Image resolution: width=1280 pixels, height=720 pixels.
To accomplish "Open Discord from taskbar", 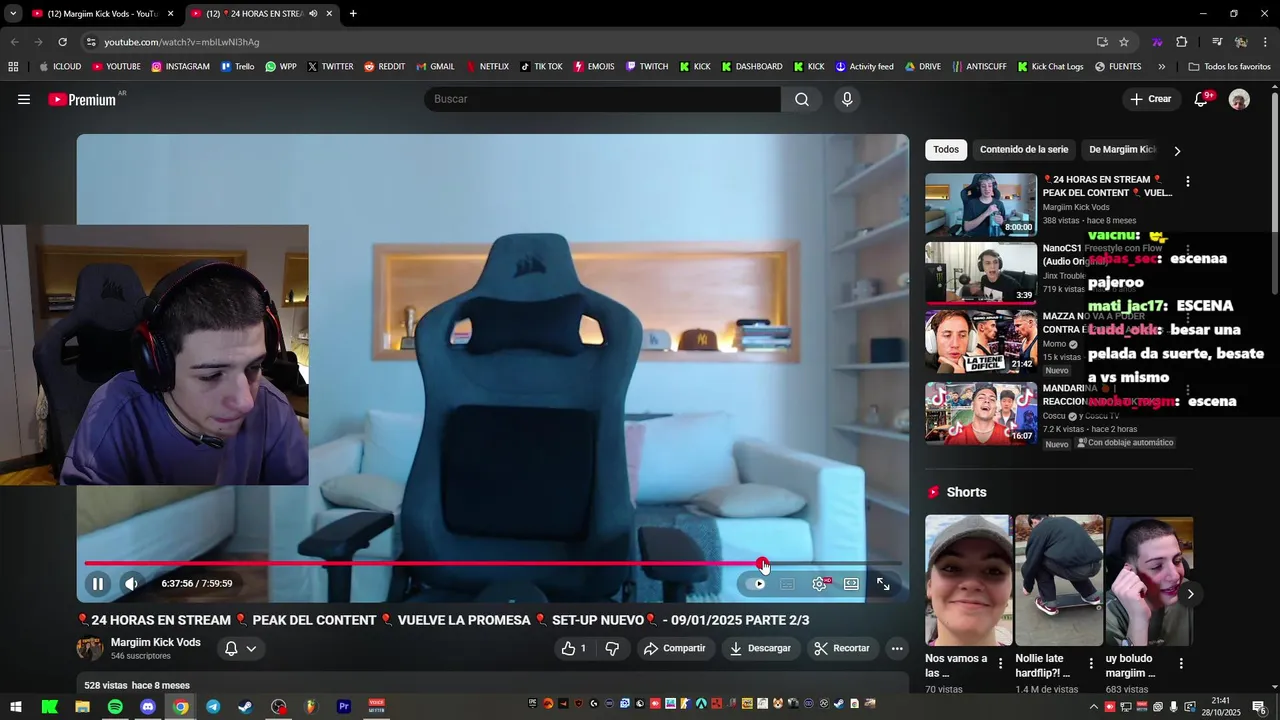I will [148, 707].
